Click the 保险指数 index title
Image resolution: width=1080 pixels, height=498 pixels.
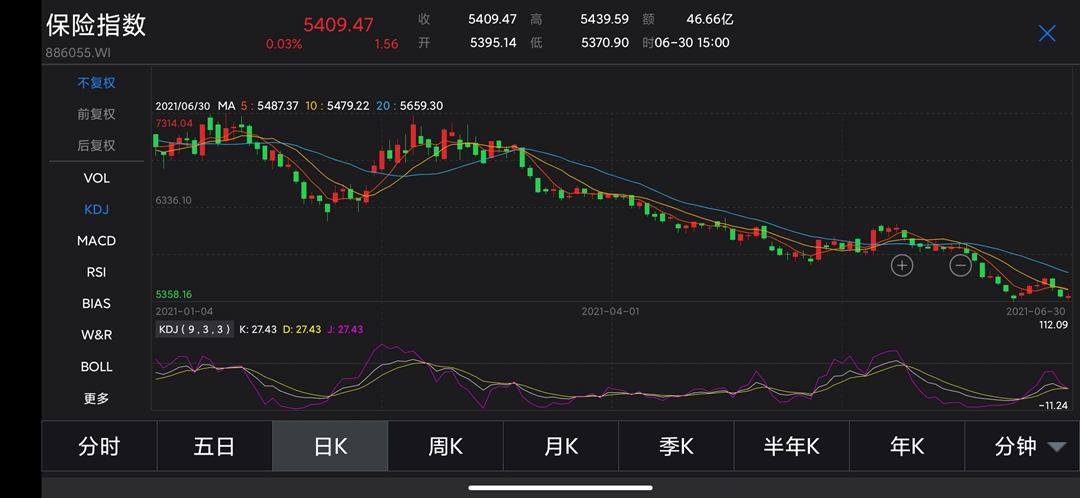click(x=96, y=26)
